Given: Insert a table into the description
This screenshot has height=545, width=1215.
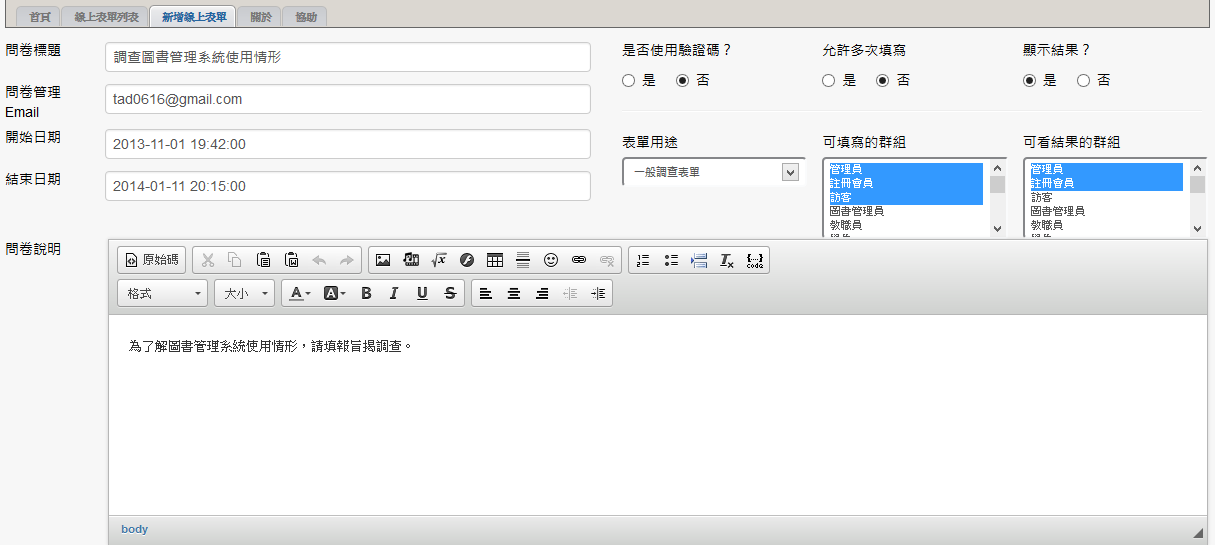Looking at the screenshot, I should pos(495,260).
